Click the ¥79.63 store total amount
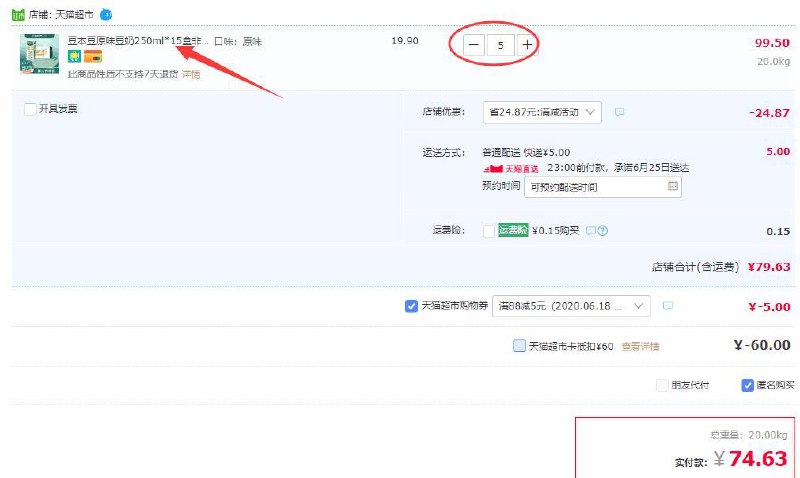Image resolution: width=800 pixels, height=478 pixels. (769, 267)
